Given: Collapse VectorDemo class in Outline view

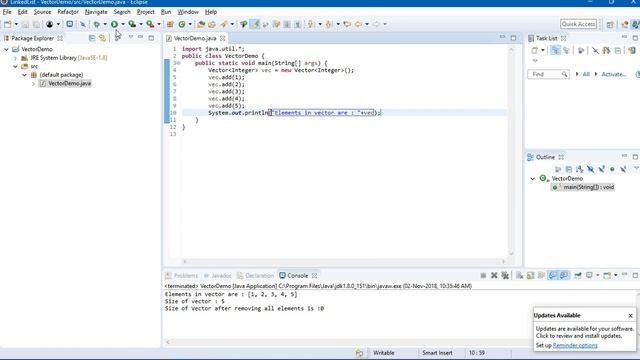Looking at the screenshot, I should pos(533,179).
